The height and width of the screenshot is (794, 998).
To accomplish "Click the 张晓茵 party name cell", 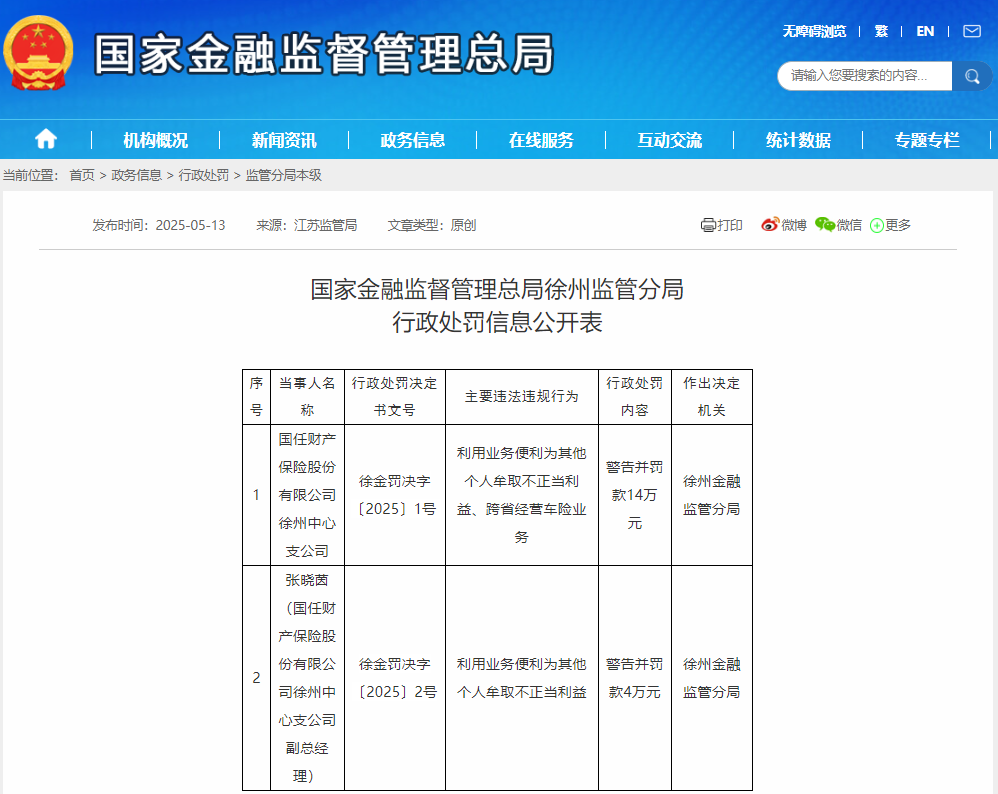I will click(x=307, y=678).
